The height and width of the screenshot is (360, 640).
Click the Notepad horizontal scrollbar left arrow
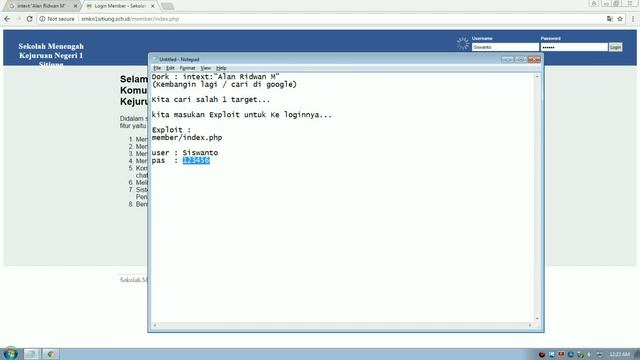155,325
